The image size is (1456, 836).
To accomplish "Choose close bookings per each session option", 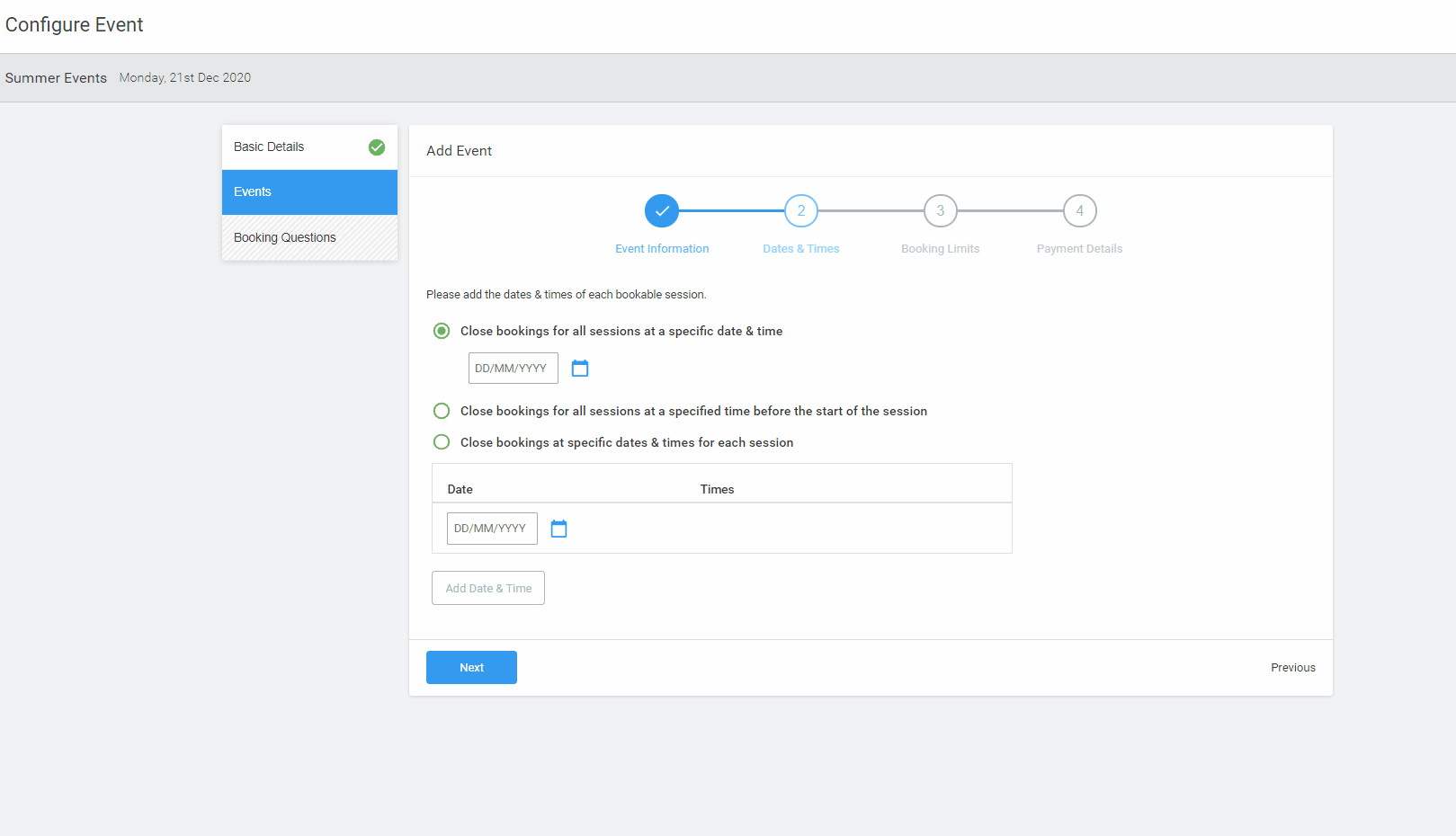I will (x=442, y=442).
